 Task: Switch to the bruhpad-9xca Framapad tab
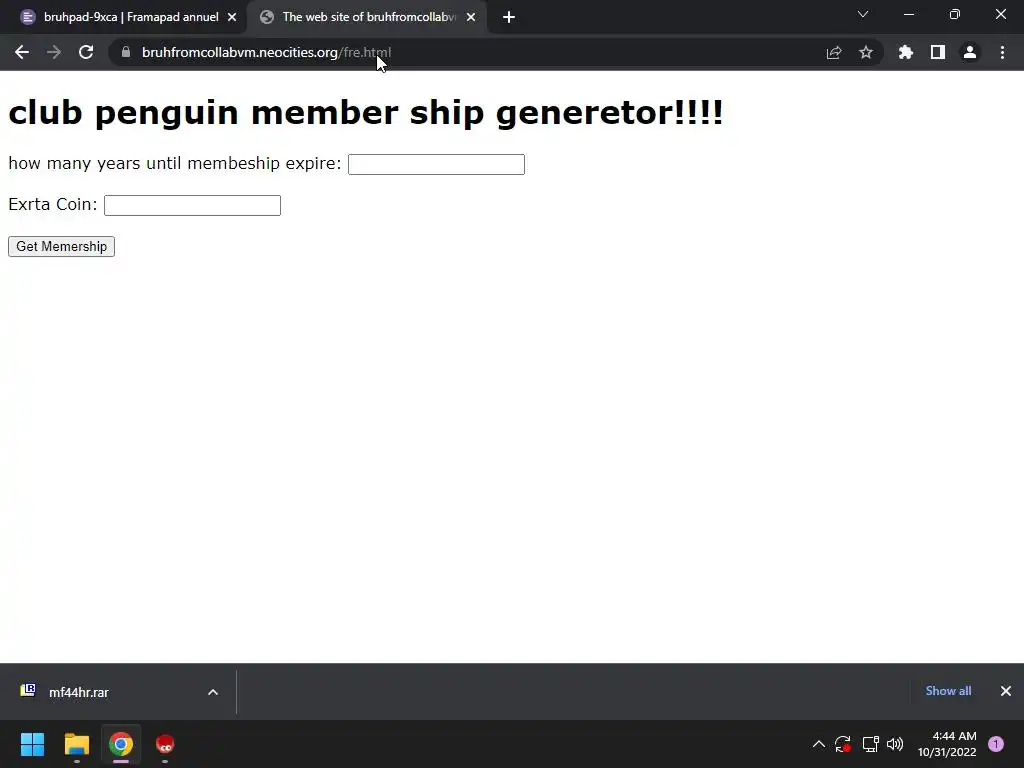pos(124,18)
